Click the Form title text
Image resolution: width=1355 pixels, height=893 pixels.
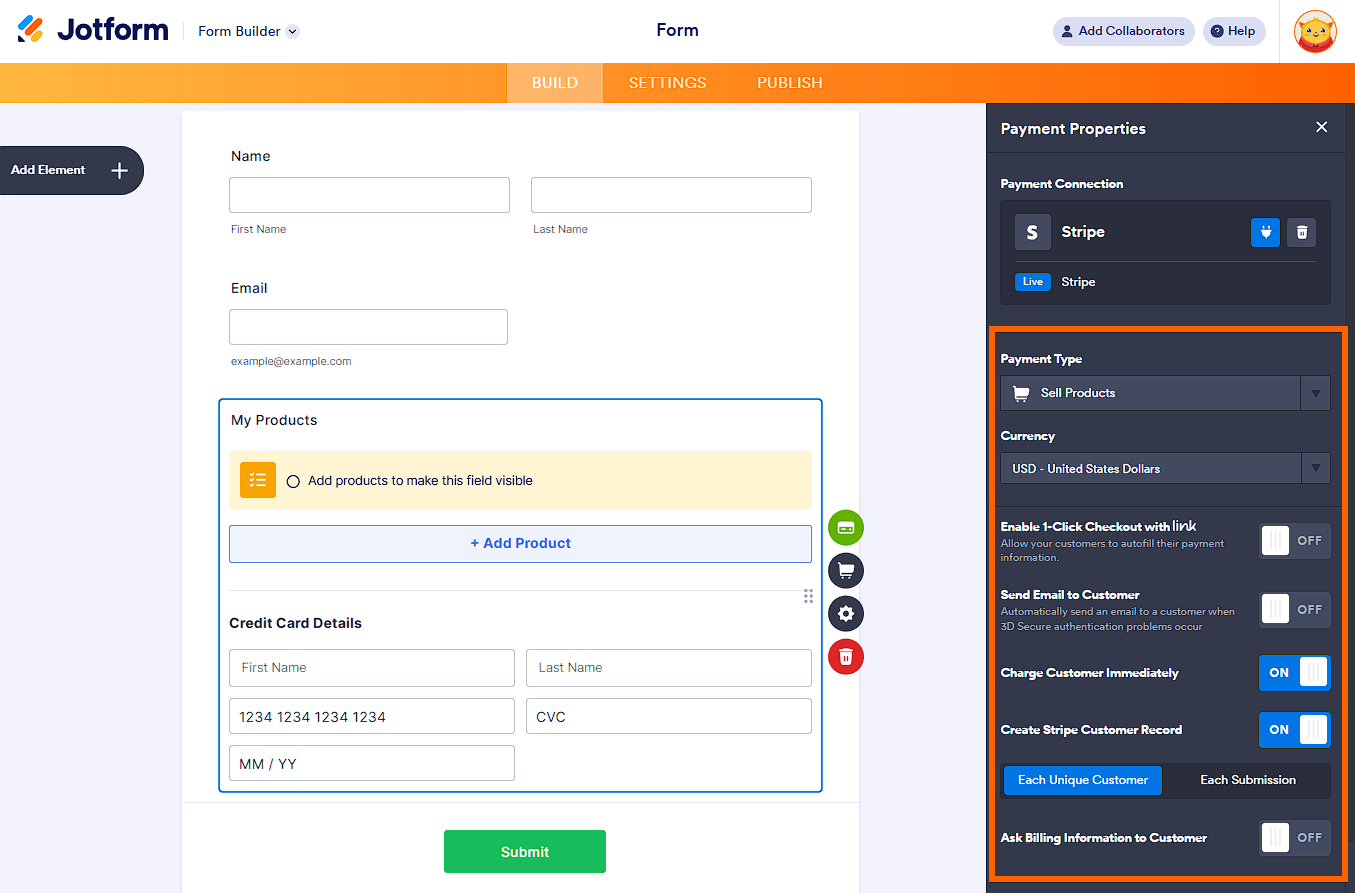677,30
